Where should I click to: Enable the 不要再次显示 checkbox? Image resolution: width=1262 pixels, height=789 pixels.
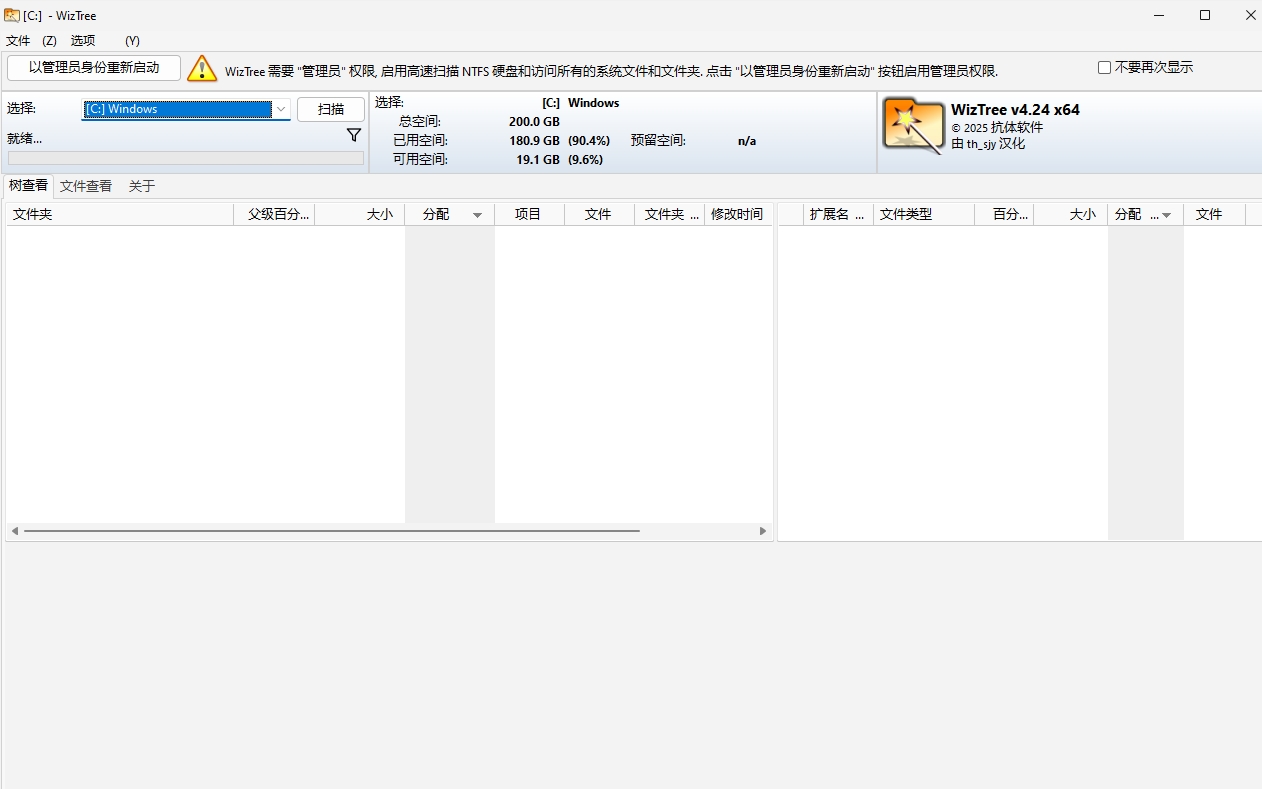click(x=1104, y=68)
